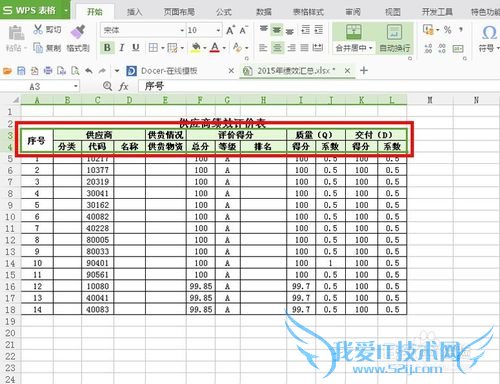This screenshot has height=384, width=500.
Task: Decrease font size with the smaller A icon
Action: point(244,30)
